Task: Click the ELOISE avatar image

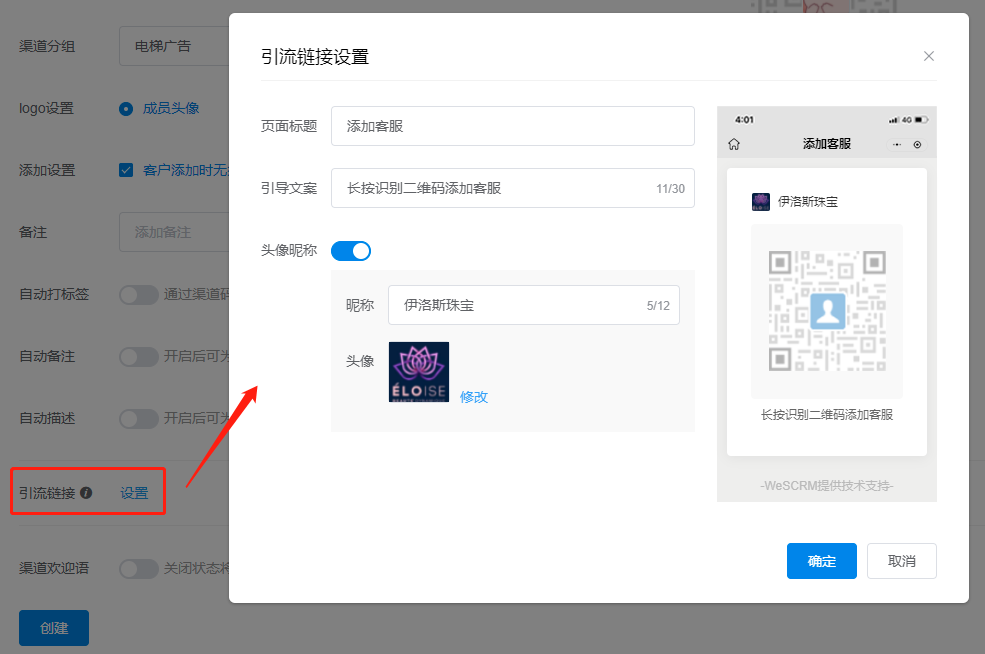Action: coord(418,372)
